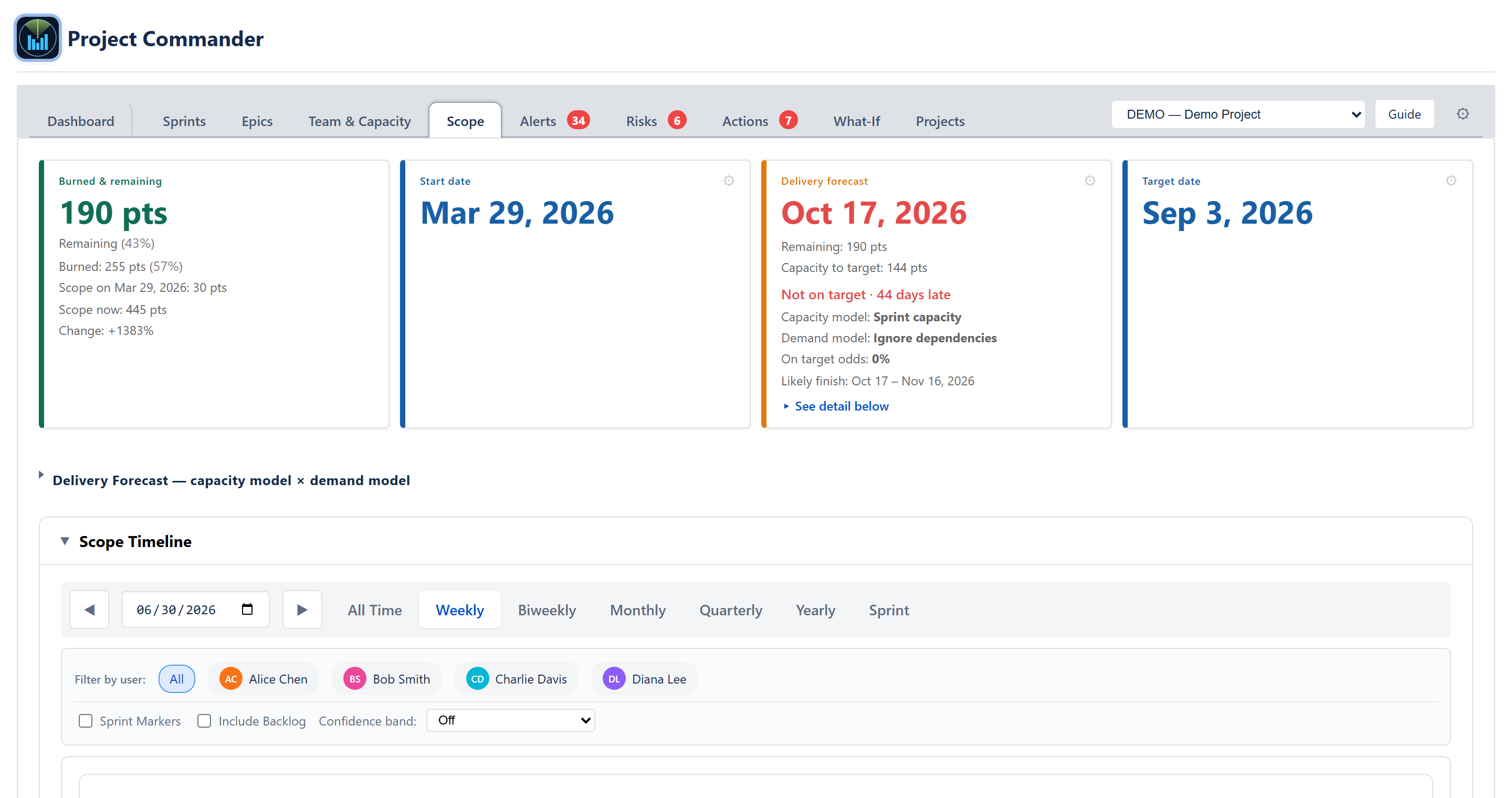The image size is (1512, 798).
Task: Click the Project Commander logo icon
Action: click(x=38, y=38)
